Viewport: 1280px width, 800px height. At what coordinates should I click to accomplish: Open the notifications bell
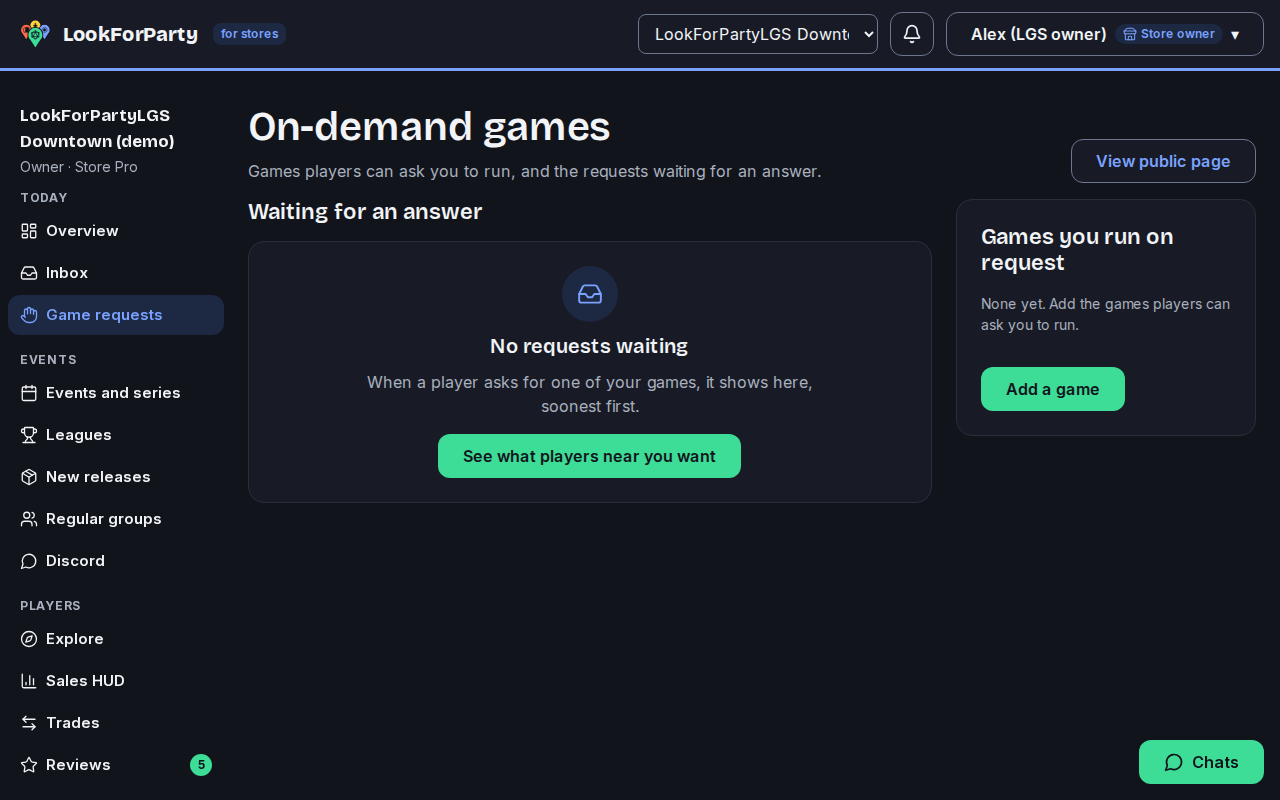(x=912, y=34)
